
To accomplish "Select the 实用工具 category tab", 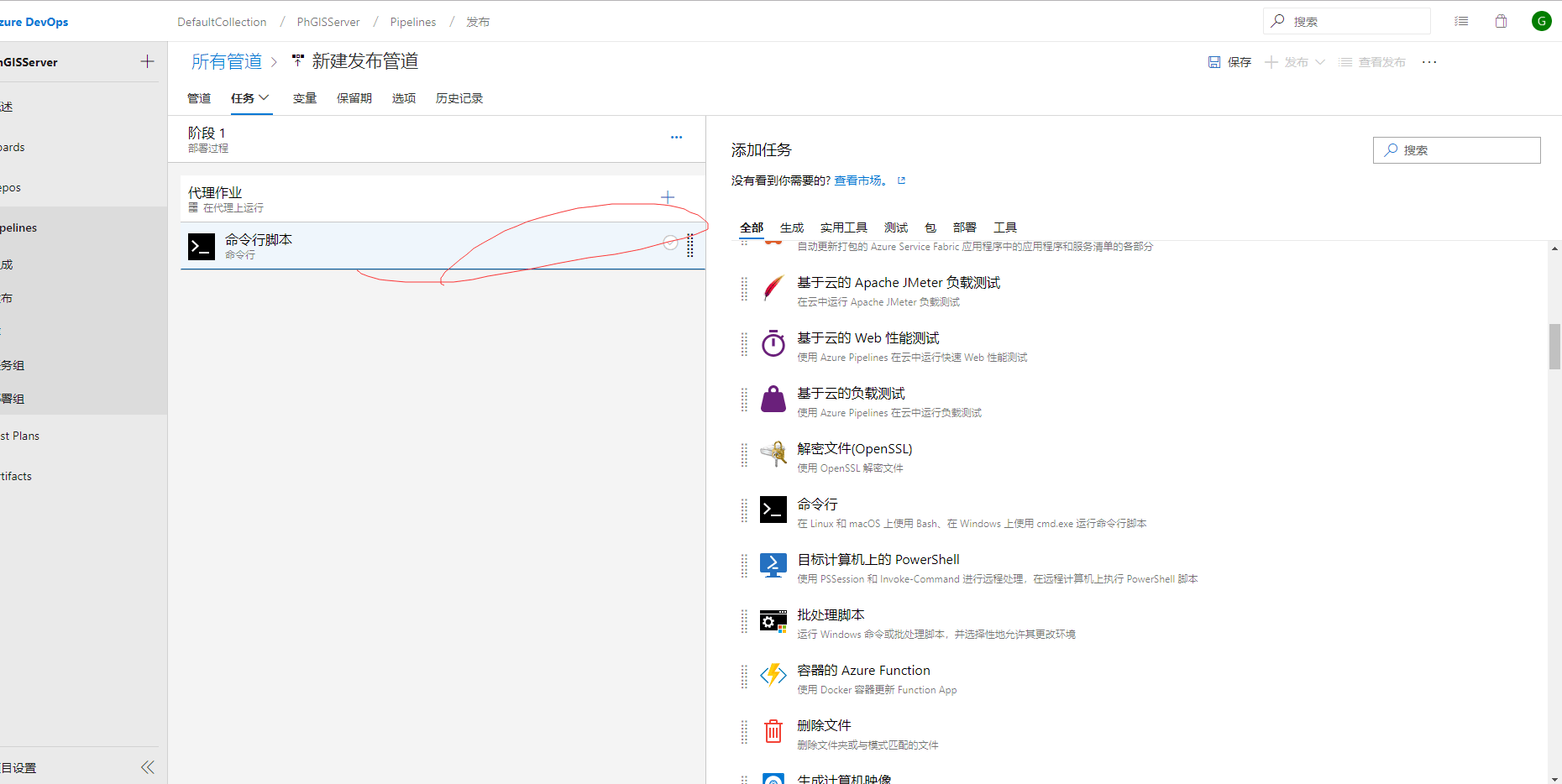I will point(843,227).
